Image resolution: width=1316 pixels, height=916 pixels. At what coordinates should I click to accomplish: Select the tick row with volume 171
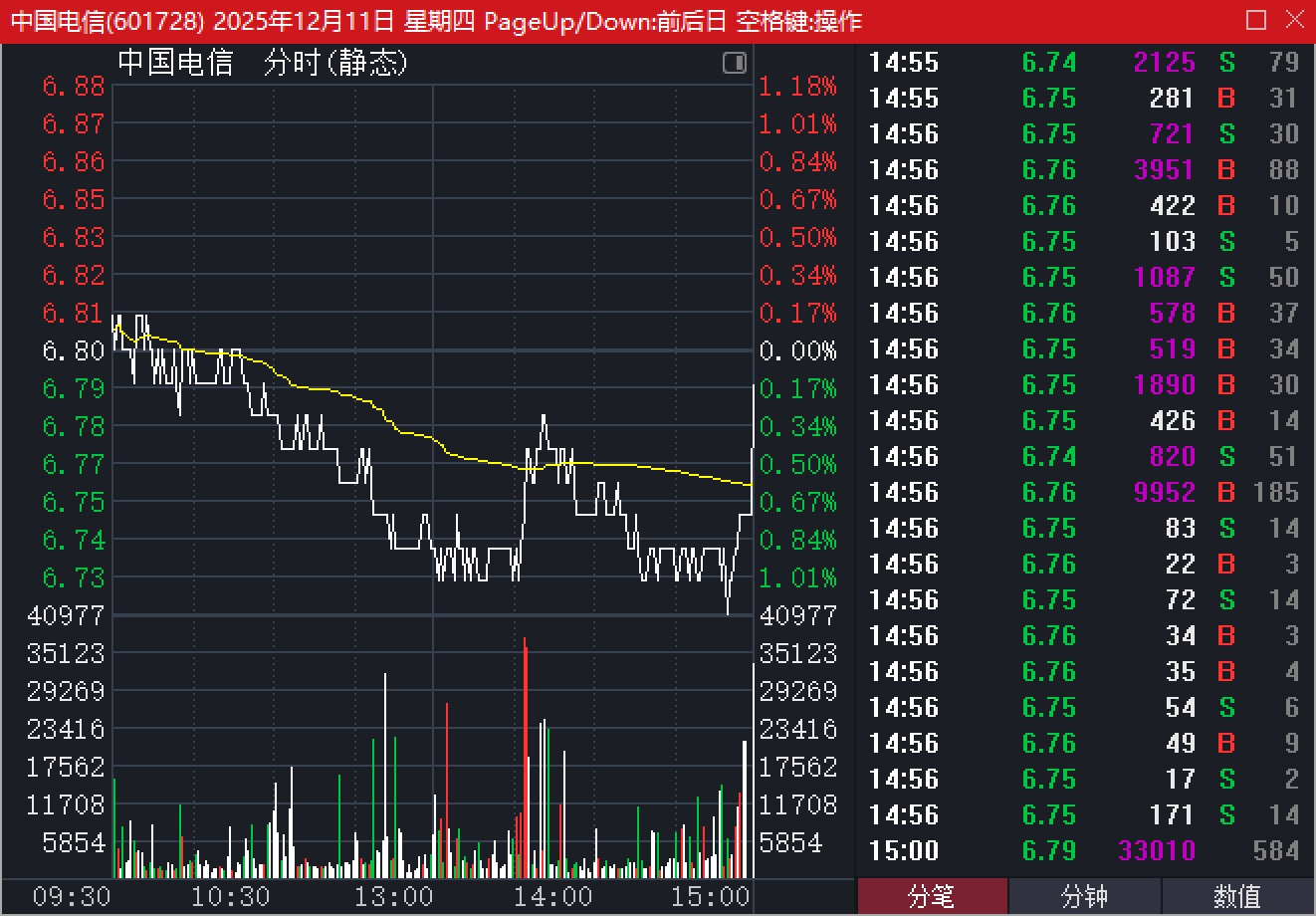[x=1085, y=814]
